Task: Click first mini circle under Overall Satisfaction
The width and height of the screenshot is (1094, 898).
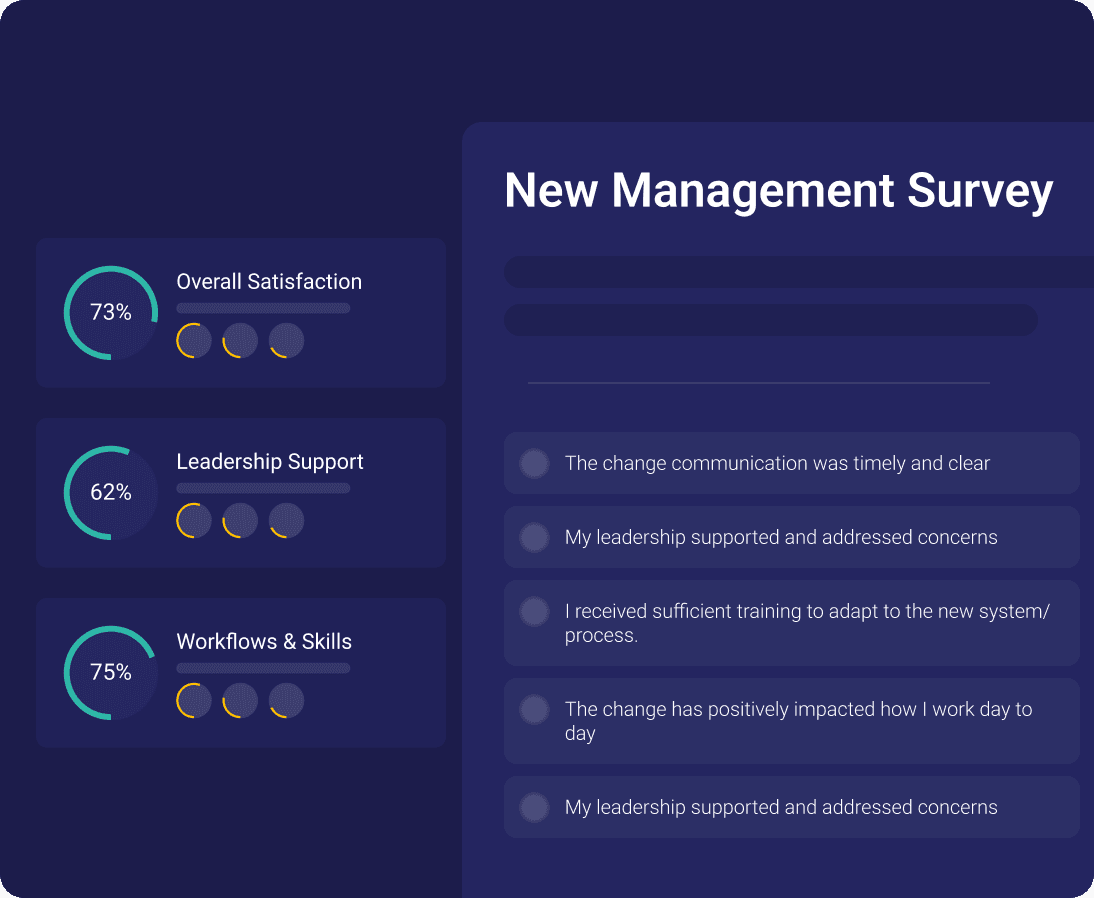Action: pyautogui.click(x=194, y=341)
